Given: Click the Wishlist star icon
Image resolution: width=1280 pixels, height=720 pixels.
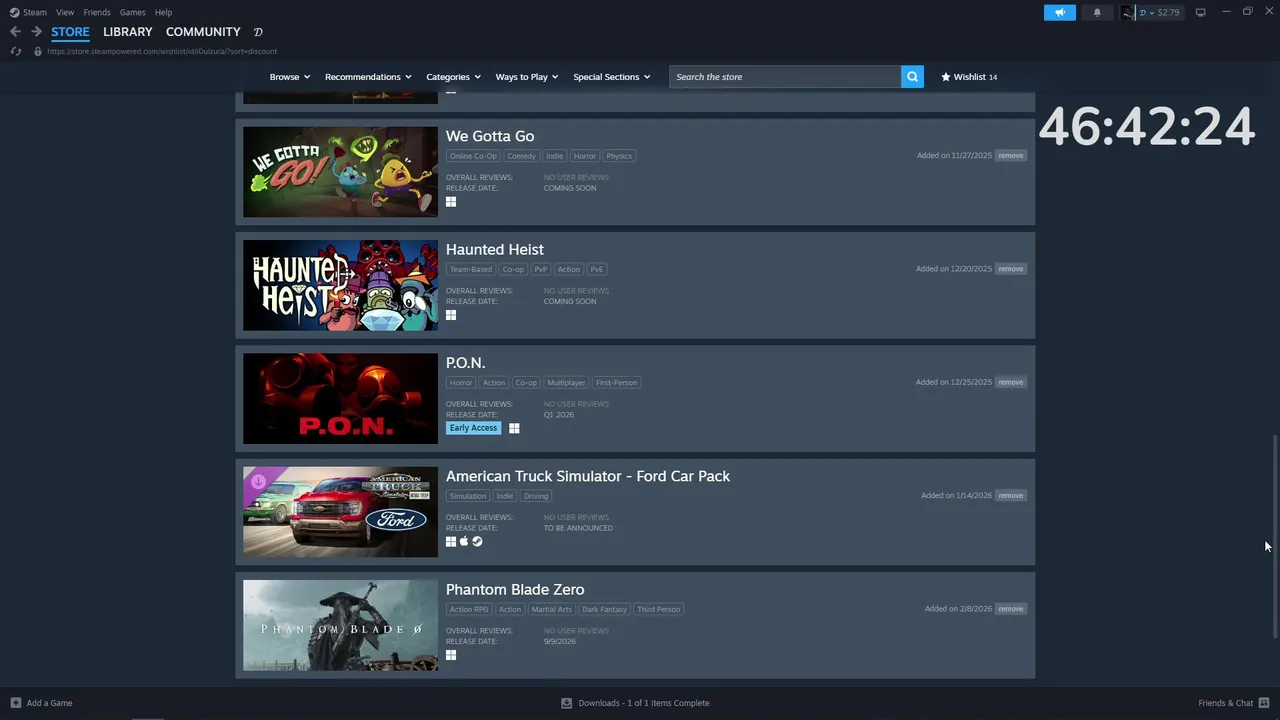Looking at the screenshot, I should (946, 77).
